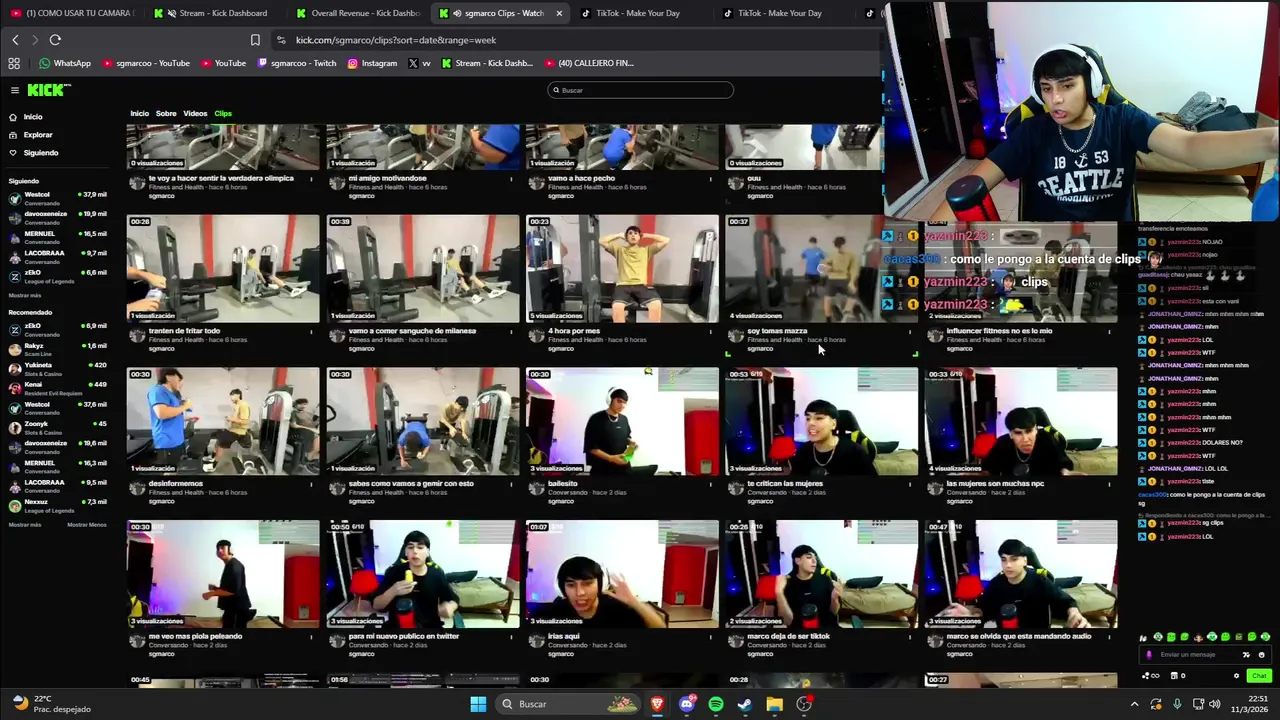The image size is (1280, 720).
Task: Open the WhatsApp bookmark
Action: (x=65, y=63)
